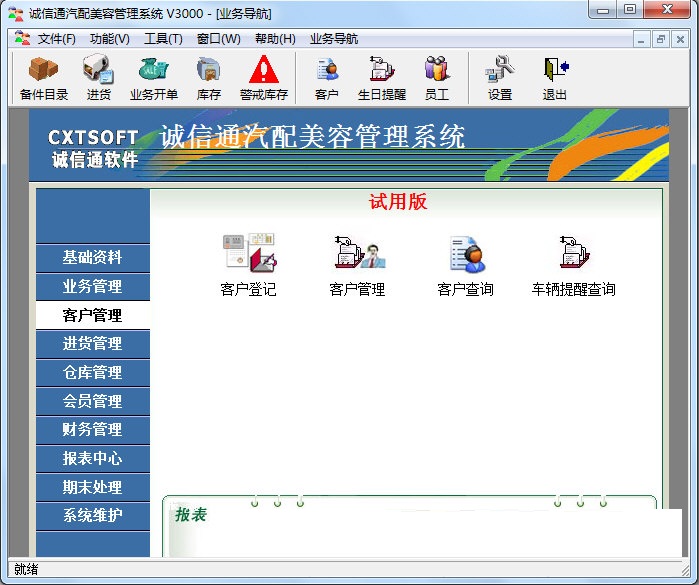Click the 退出 exit toolbar icon

(x=555, y=78)
